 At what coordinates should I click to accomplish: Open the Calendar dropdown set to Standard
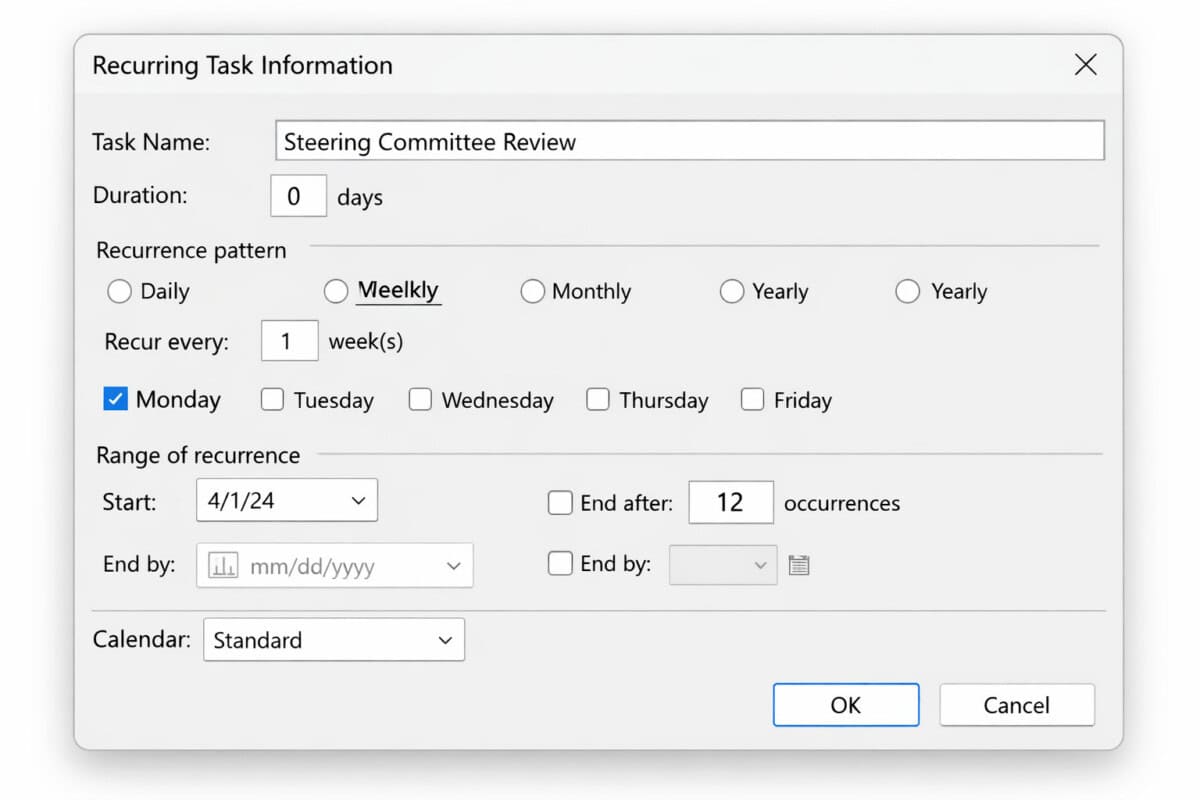point(334,640)
